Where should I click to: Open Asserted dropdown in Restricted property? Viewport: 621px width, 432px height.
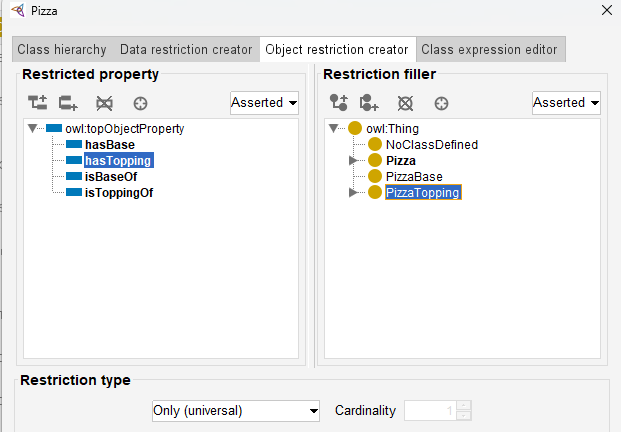(x=264, y=103)
